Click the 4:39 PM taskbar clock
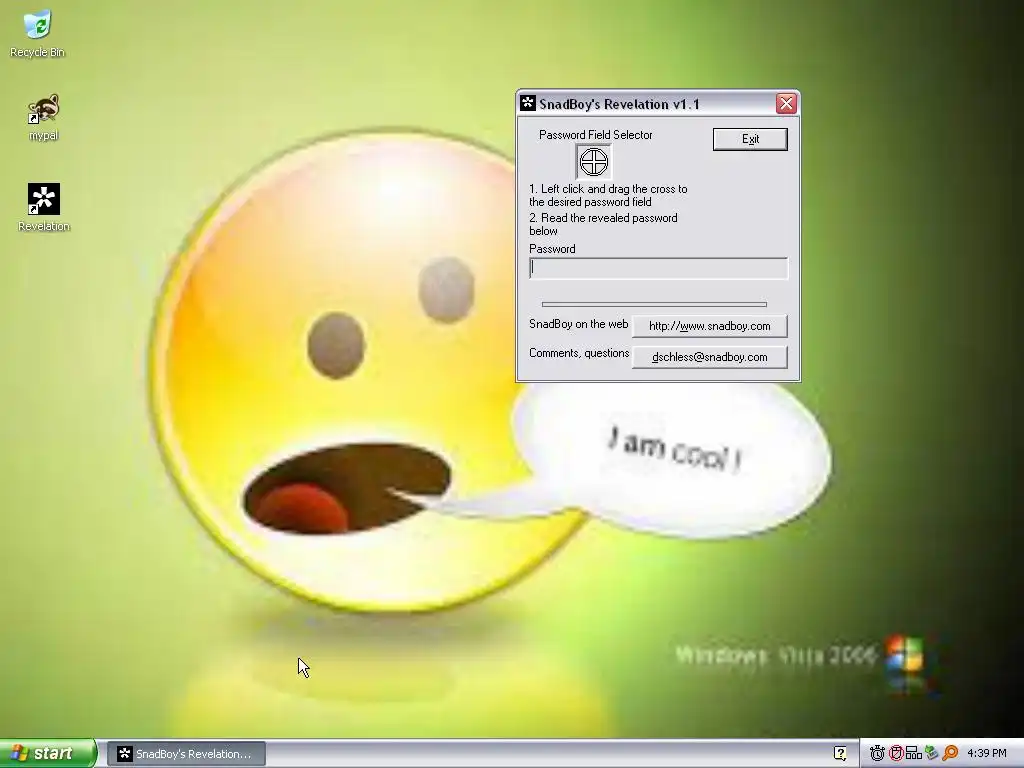This screenshot has width=1024, height=768. coord(987,754)
